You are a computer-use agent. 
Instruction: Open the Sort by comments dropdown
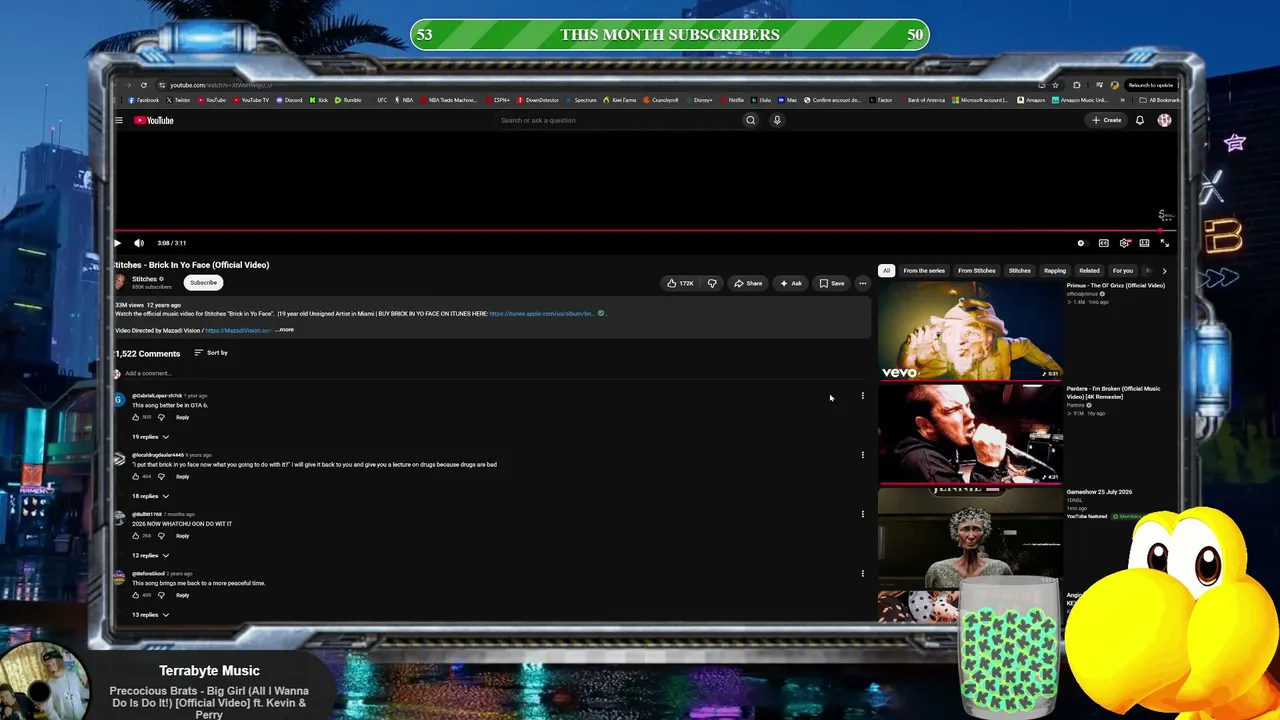[x=211, y=353]
